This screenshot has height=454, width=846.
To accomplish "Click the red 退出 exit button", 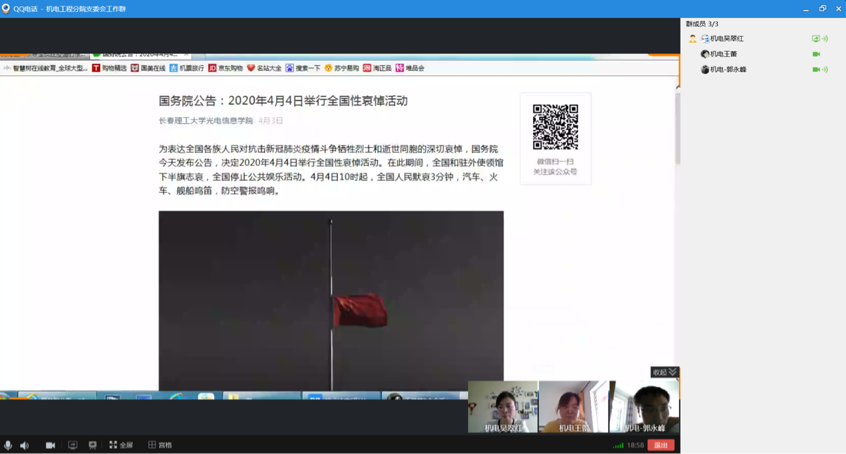I will [x=661, y=445].
